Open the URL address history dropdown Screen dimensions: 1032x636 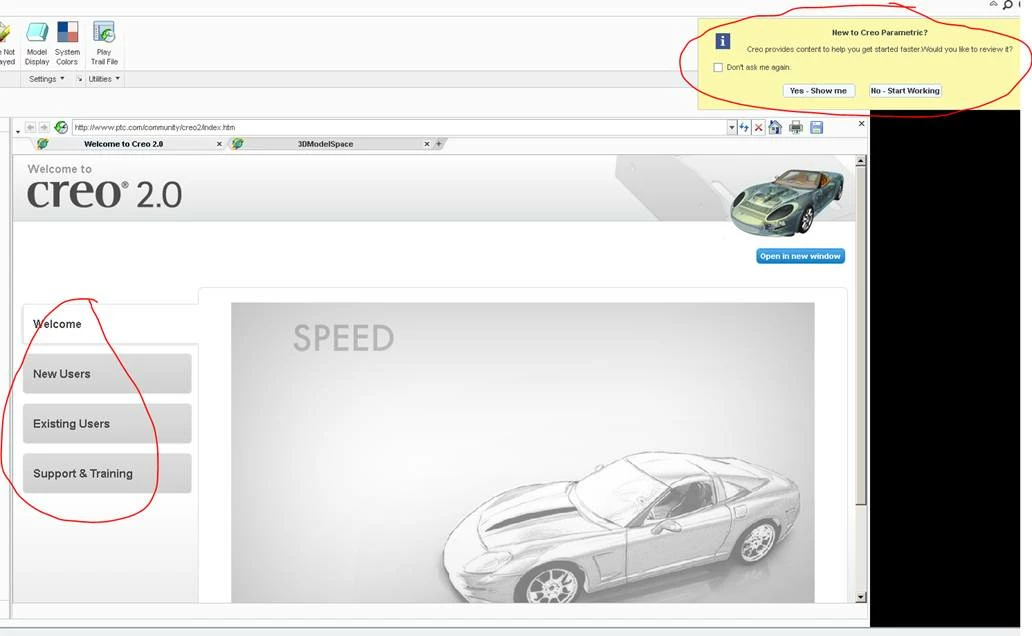732,128
